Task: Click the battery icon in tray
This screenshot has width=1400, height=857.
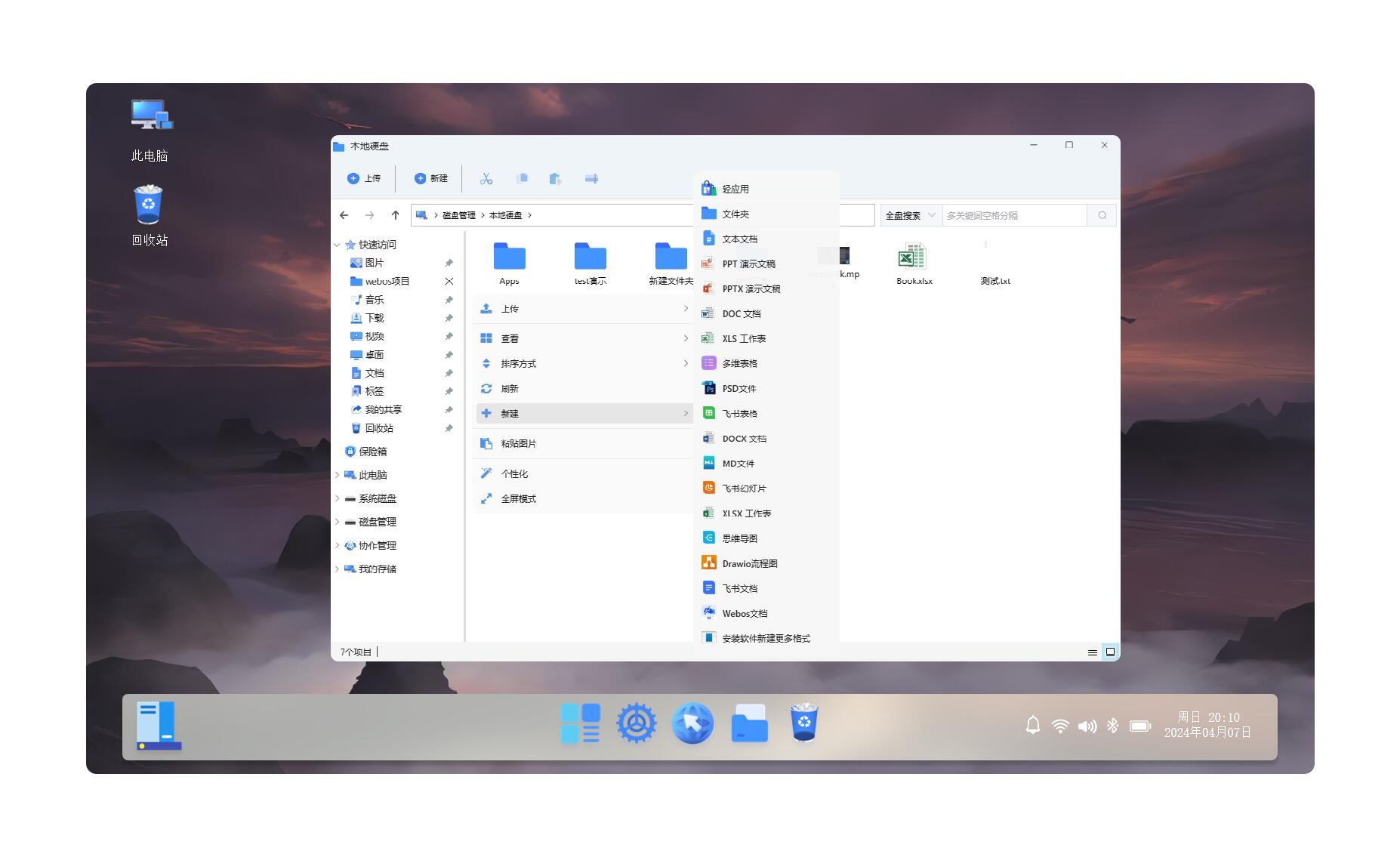Action: (x=1140, y=726)
